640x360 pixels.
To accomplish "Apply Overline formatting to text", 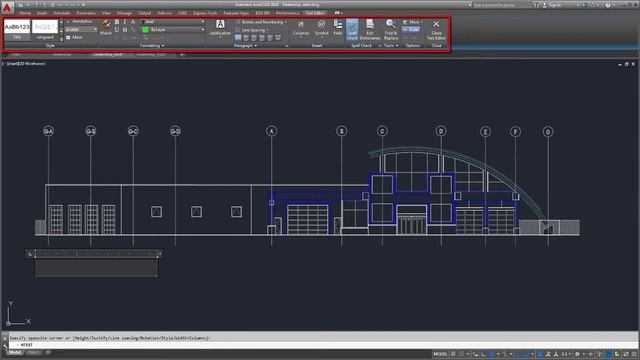I will click(125, 30).
